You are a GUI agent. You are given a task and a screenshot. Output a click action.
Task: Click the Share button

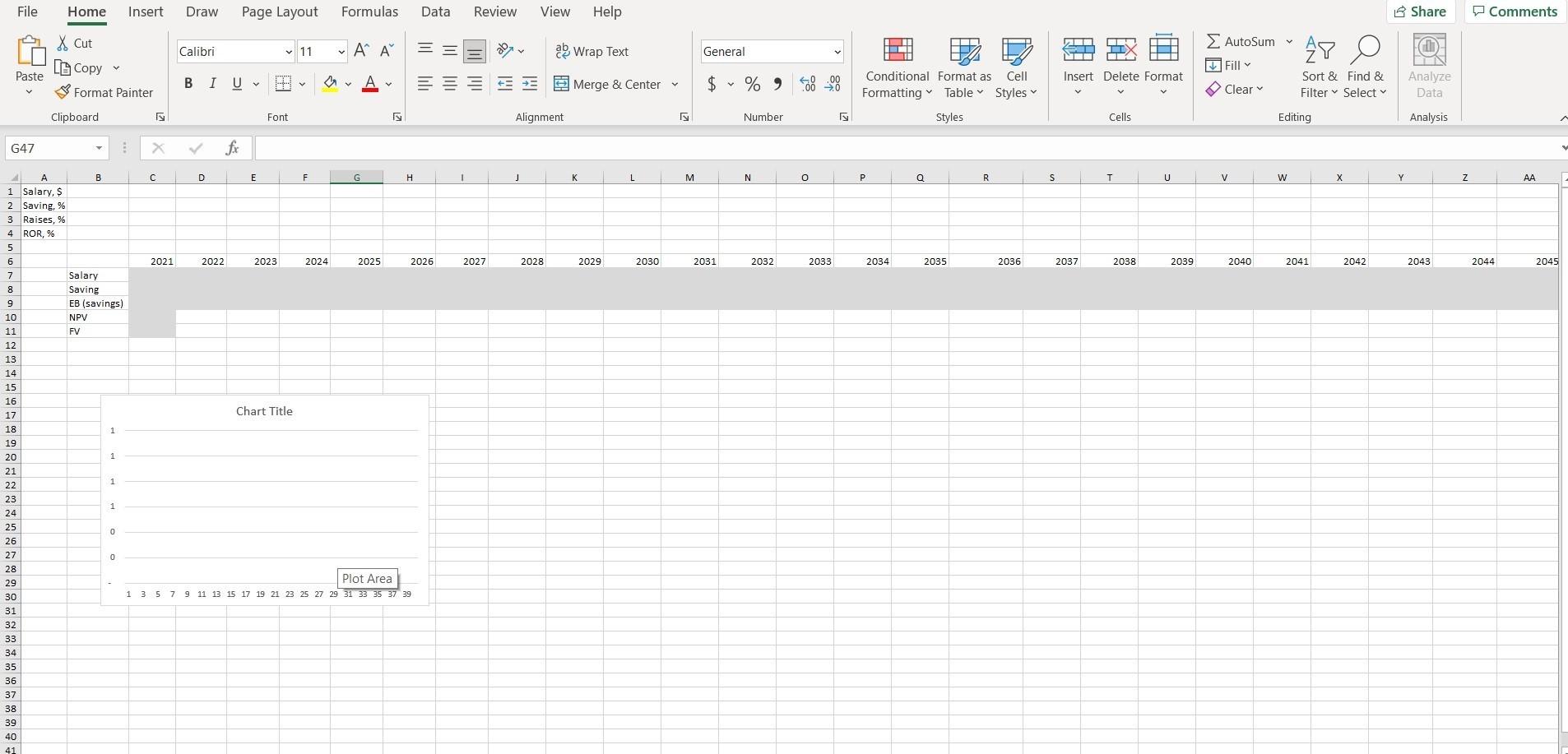coord(1422,12)
